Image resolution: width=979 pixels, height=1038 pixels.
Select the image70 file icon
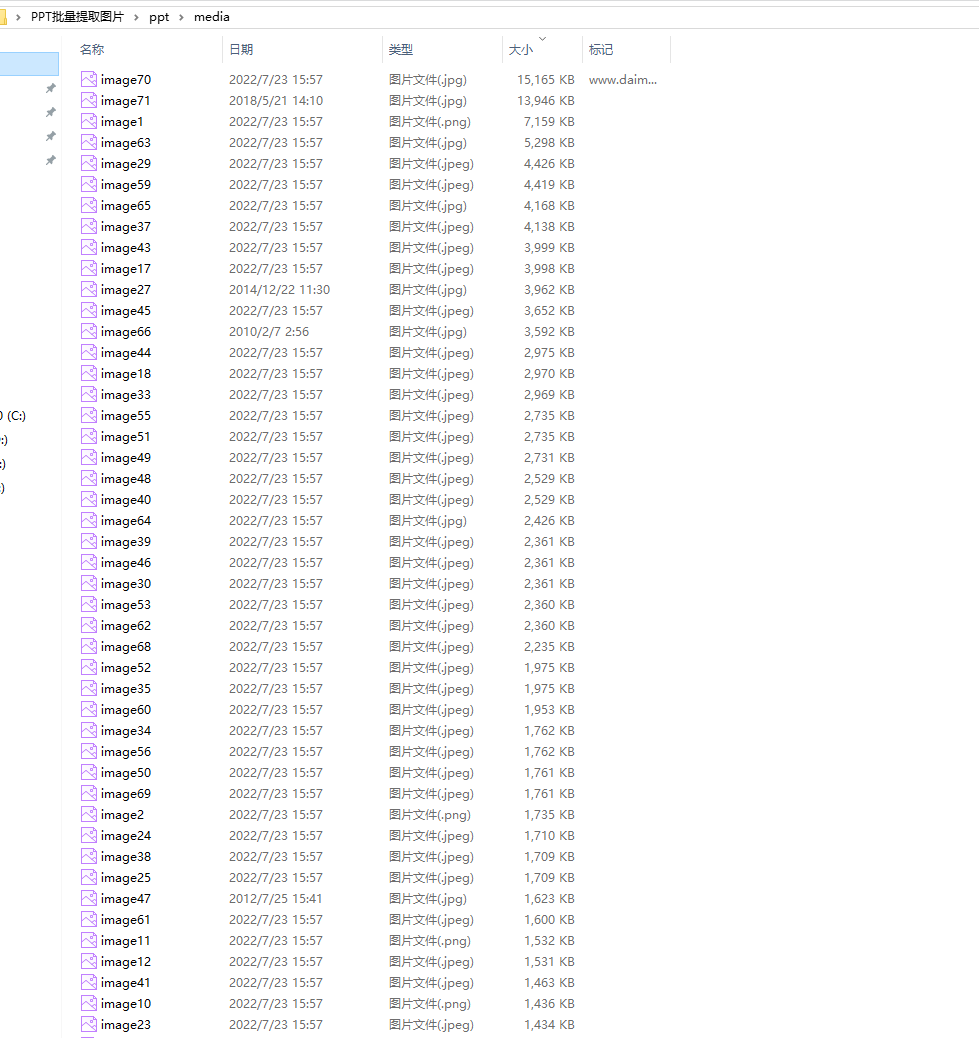[89, 79]
